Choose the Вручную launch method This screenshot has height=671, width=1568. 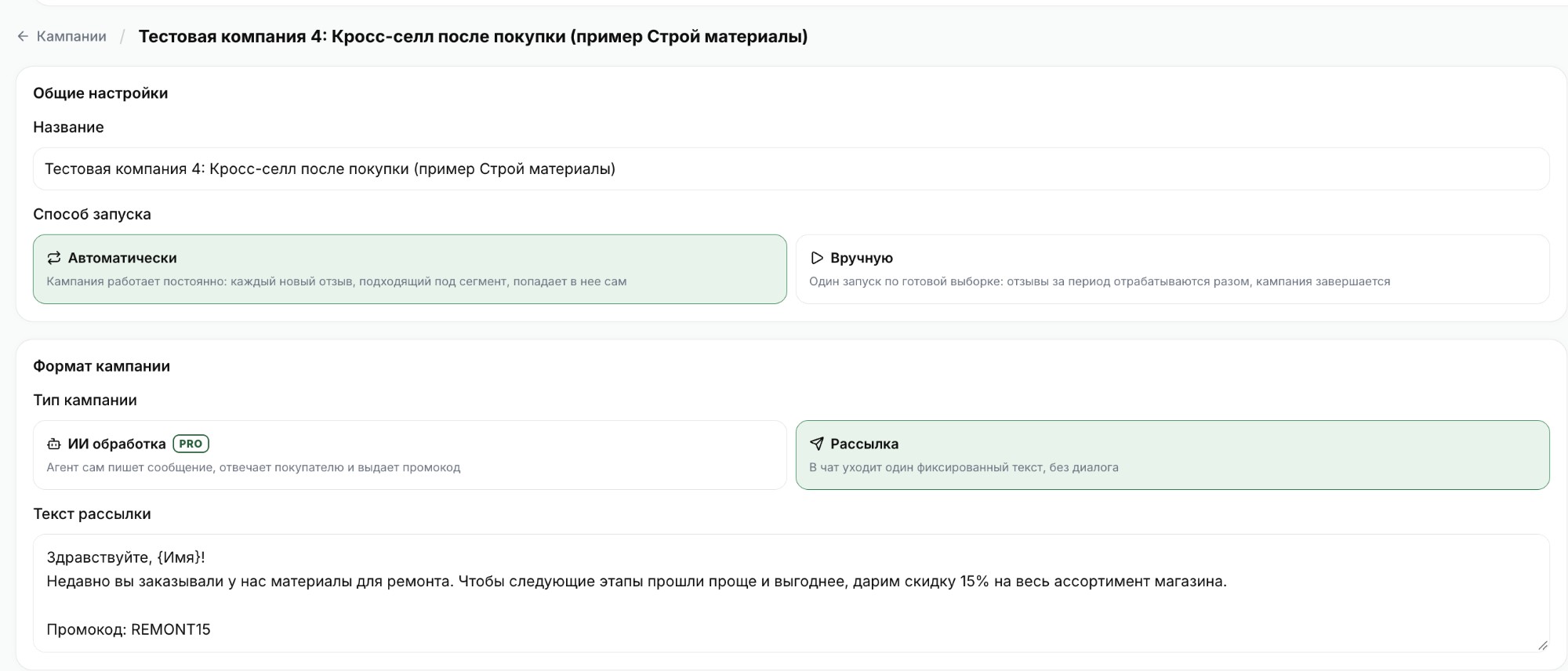coord(1172,269)
